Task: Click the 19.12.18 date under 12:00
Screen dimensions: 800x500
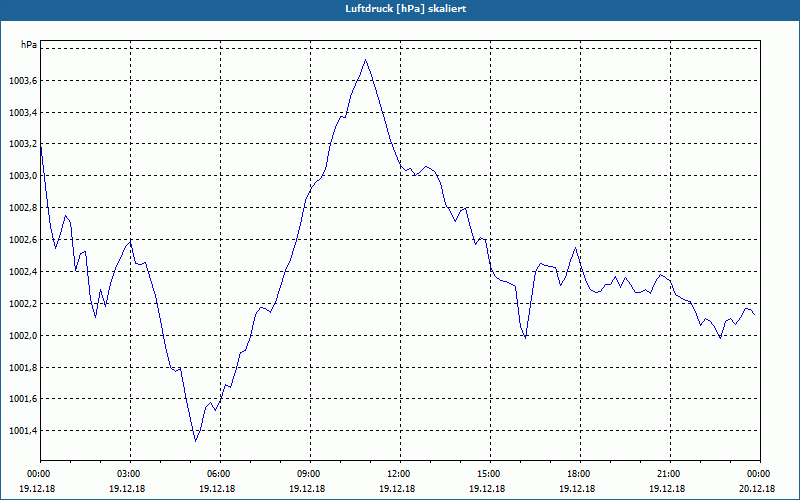Action: click(397, 488)
